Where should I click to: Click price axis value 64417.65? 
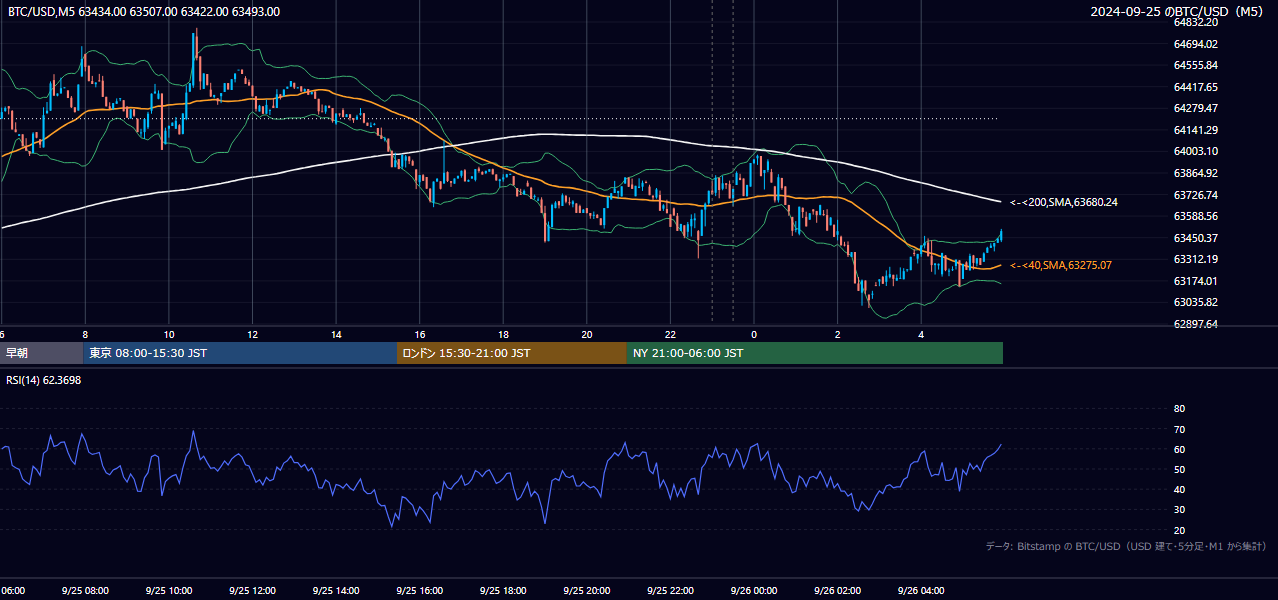(1196, 87)
